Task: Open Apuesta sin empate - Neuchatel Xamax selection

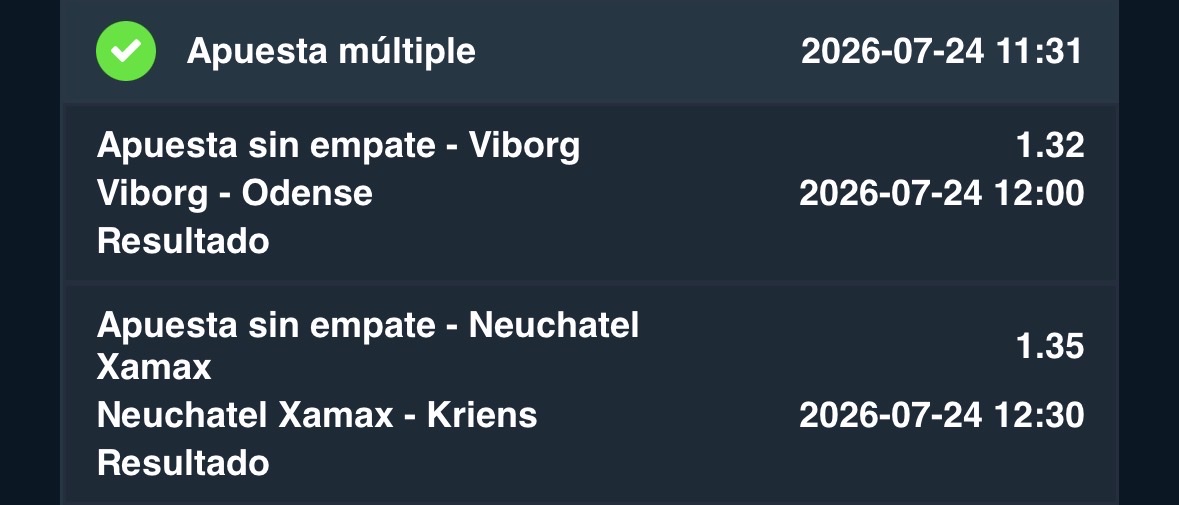Action: 368,346
